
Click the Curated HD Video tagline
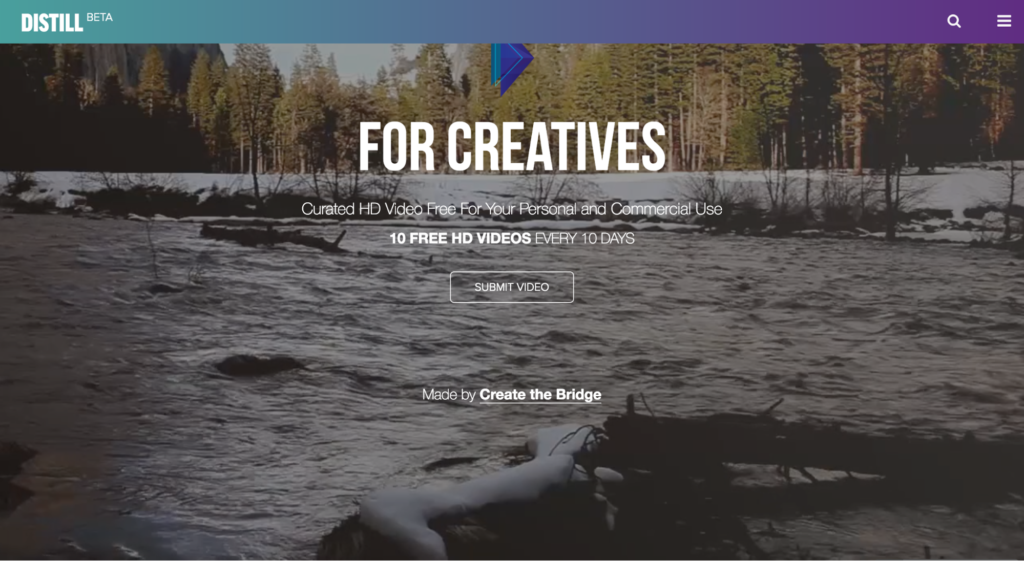[x=511, y=209]
